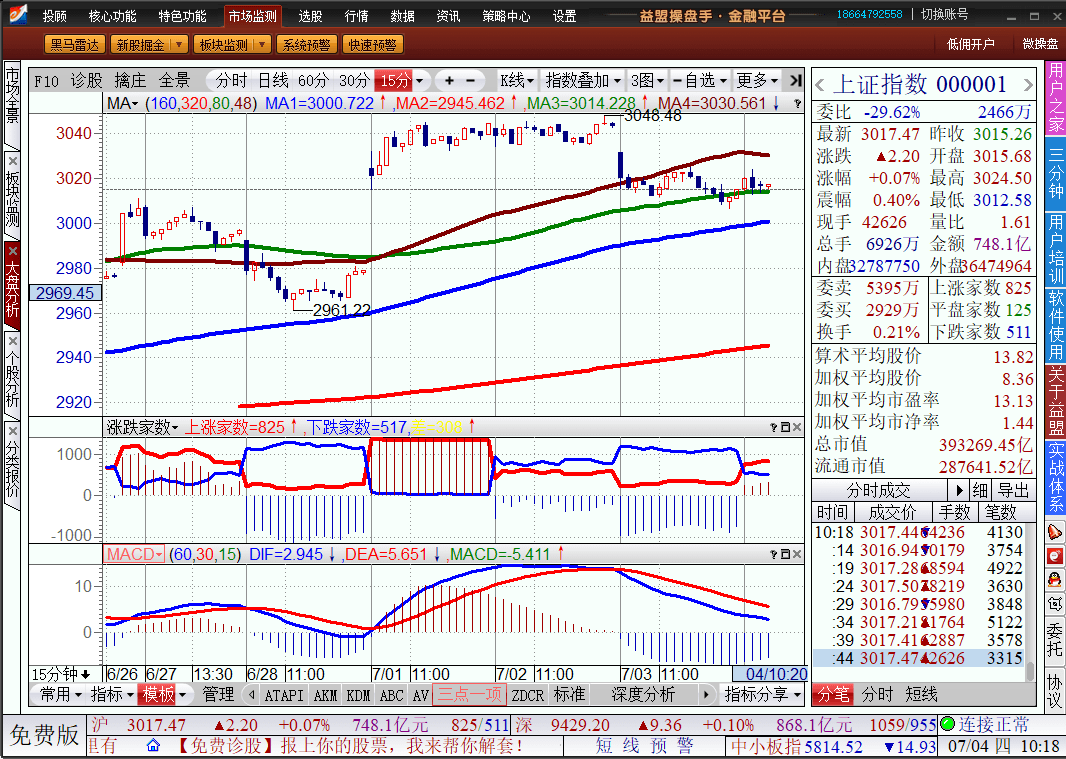Open the 自选 dropdown
The image size is (1066, 759).
pos(700,81)
